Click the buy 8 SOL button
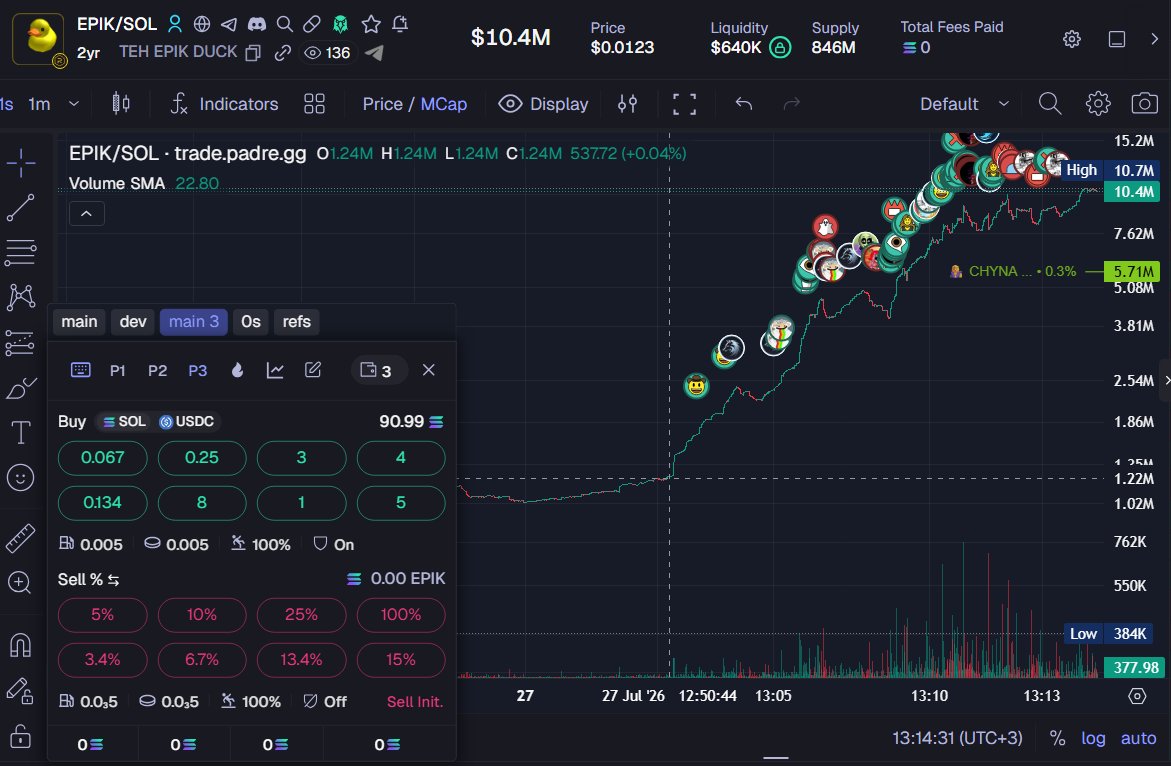This screenshot has height=766, width=1171. click(x=202, y=502)
